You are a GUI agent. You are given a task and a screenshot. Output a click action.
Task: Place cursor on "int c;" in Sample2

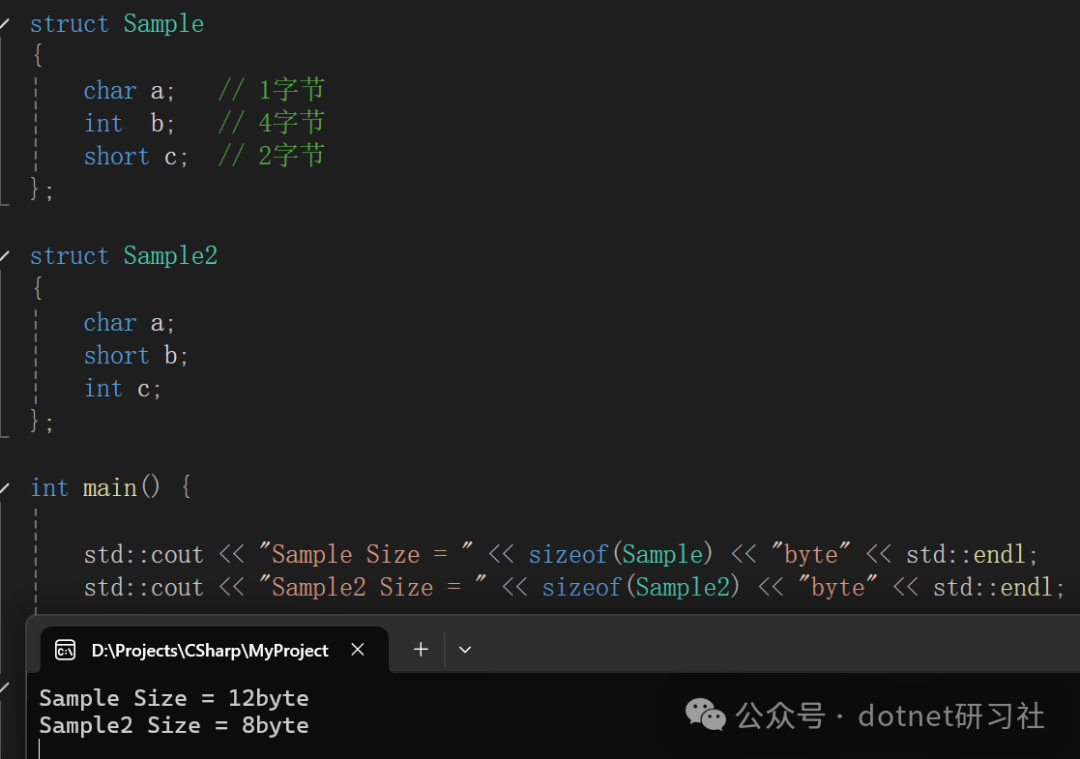coord(123,389)
